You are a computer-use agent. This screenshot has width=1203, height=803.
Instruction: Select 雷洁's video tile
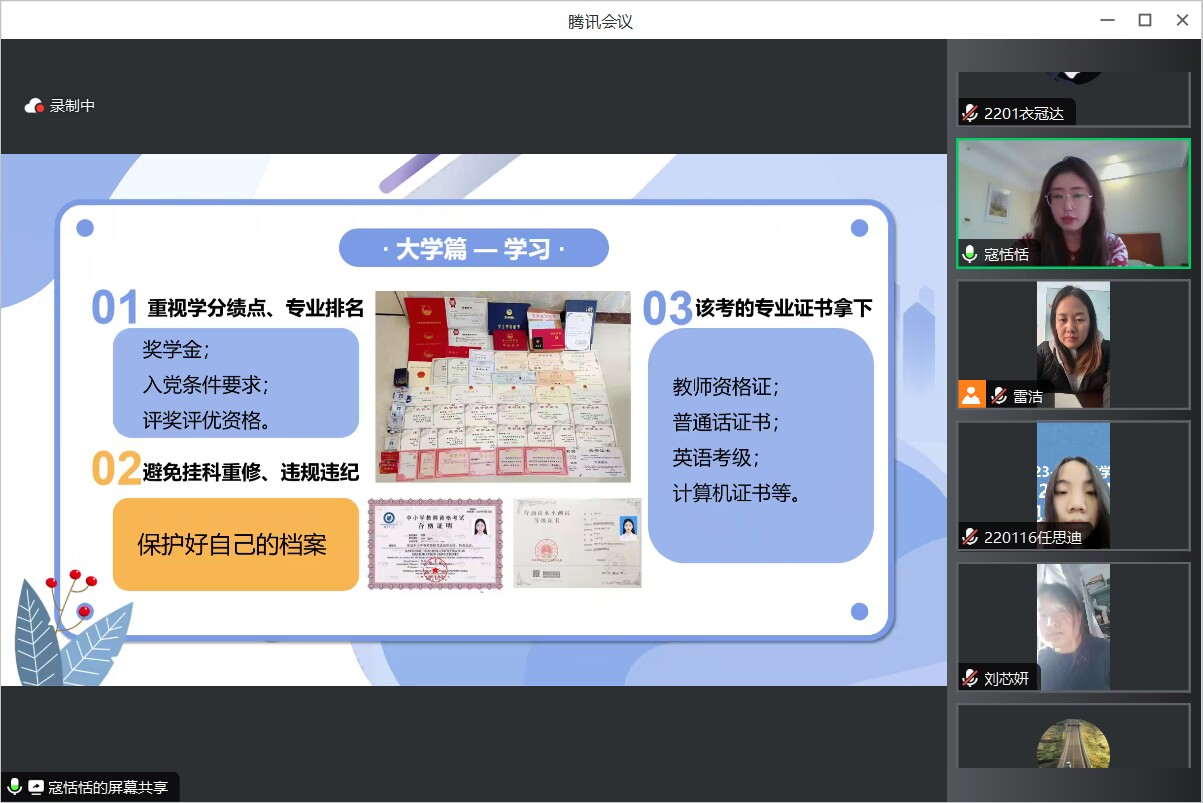click(x=1074, y=344)
